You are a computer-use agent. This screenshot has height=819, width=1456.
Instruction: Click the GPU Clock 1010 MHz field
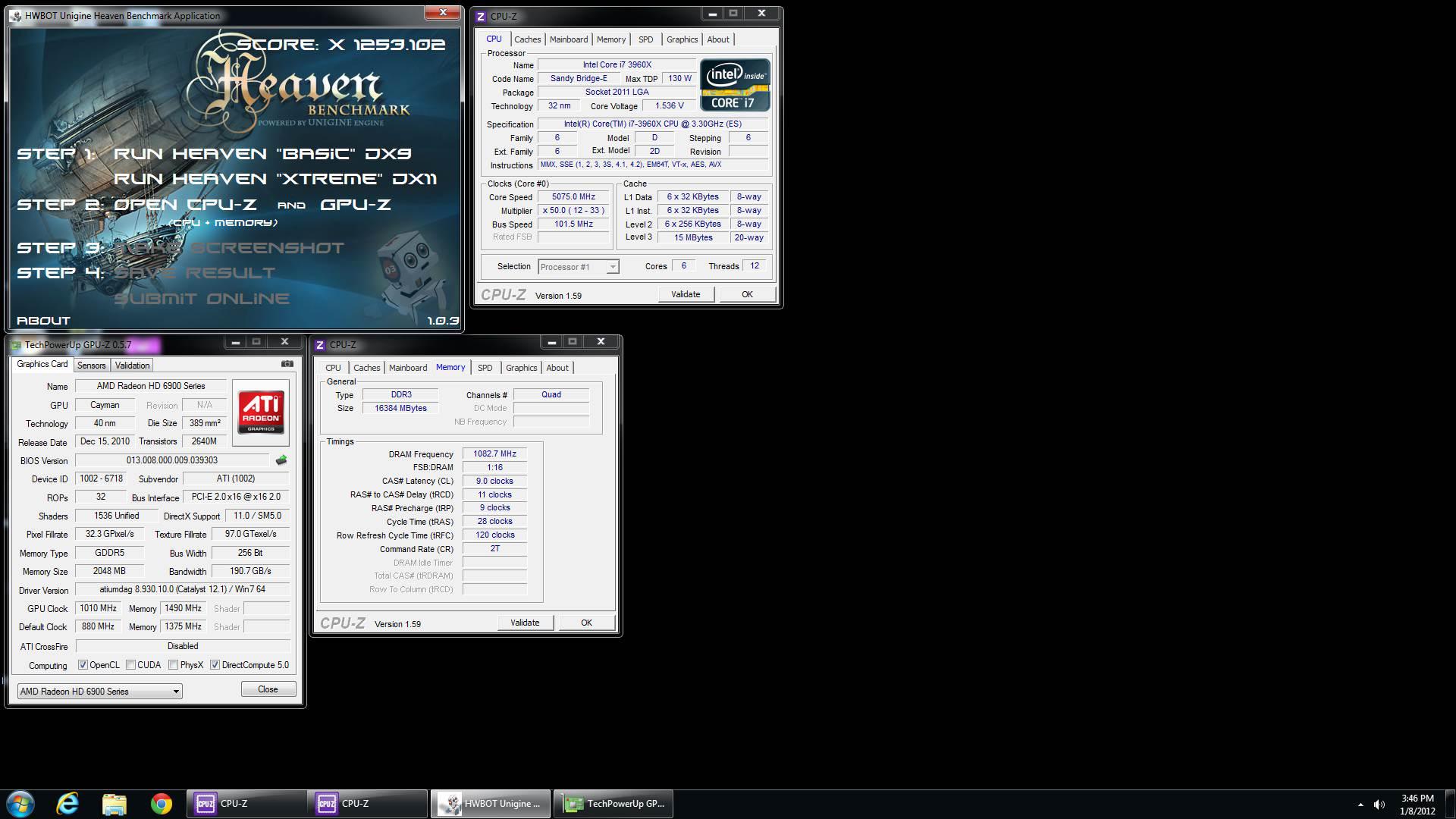click(98, 608)
